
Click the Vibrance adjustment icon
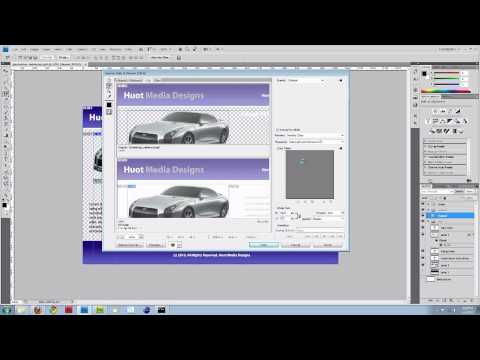(x=428, y=121)
